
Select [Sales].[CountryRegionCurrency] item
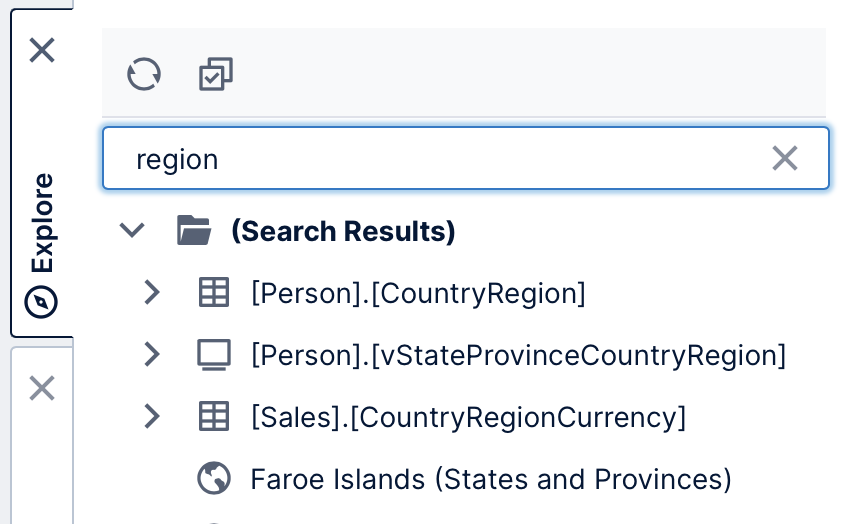pos(468,418)
